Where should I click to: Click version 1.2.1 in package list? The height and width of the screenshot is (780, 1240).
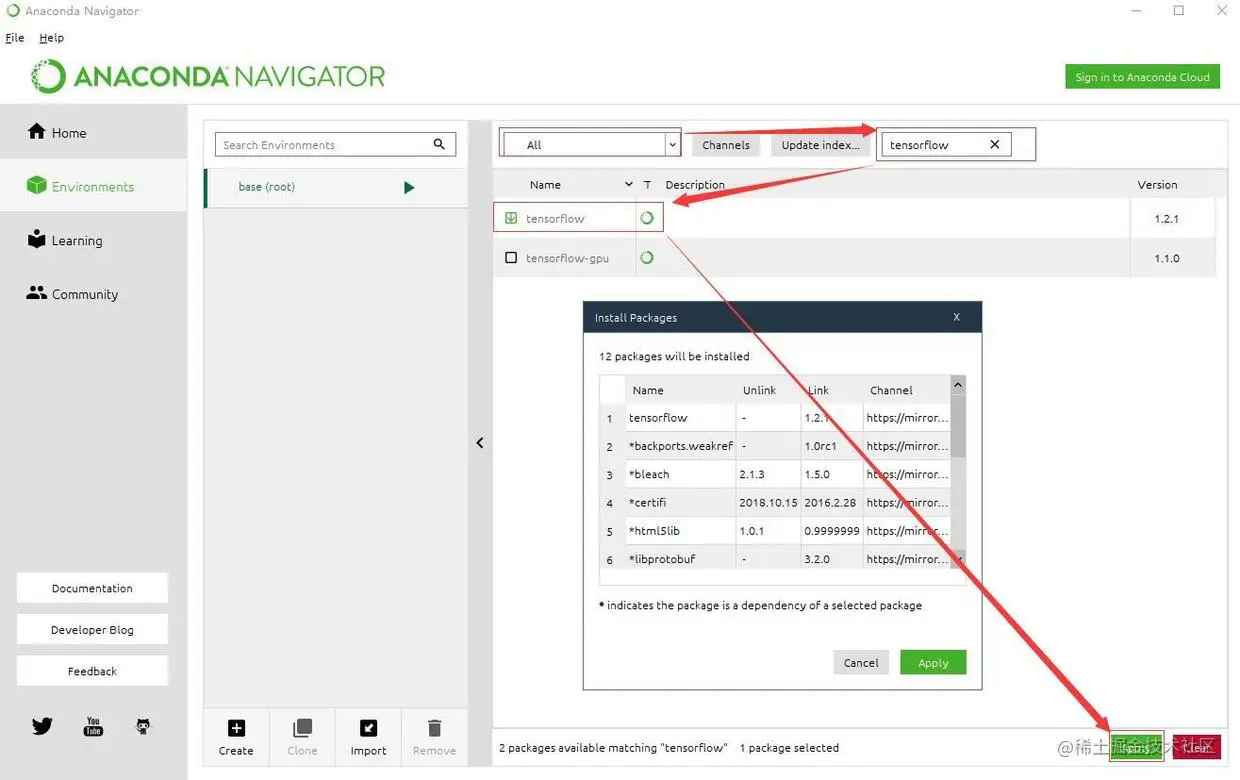click(x=1167, y=218)
